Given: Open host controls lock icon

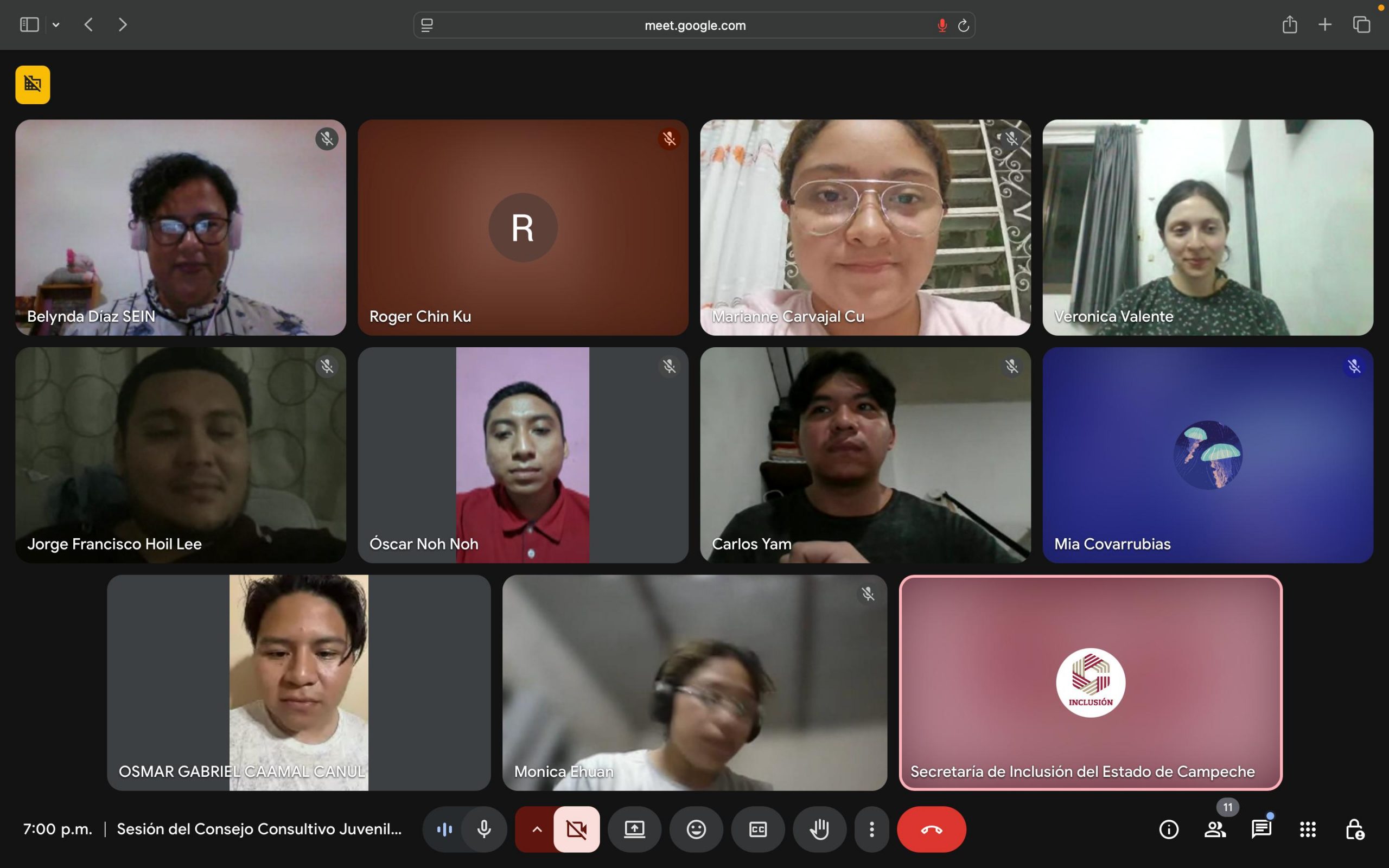Looking at the screenshot, I should (1354, 829).
